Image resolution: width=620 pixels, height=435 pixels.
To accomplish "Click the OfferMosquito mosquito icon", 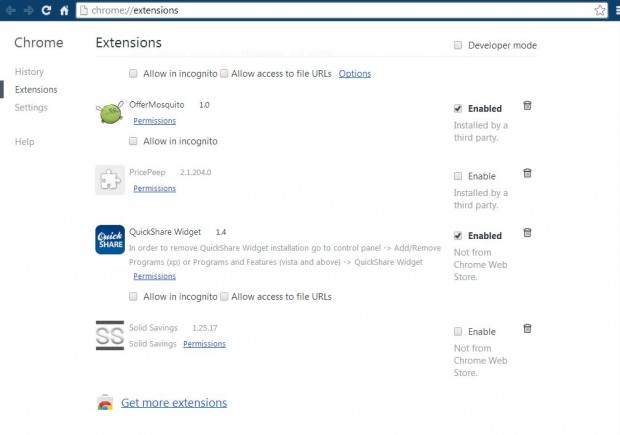I will click(110, 112).
